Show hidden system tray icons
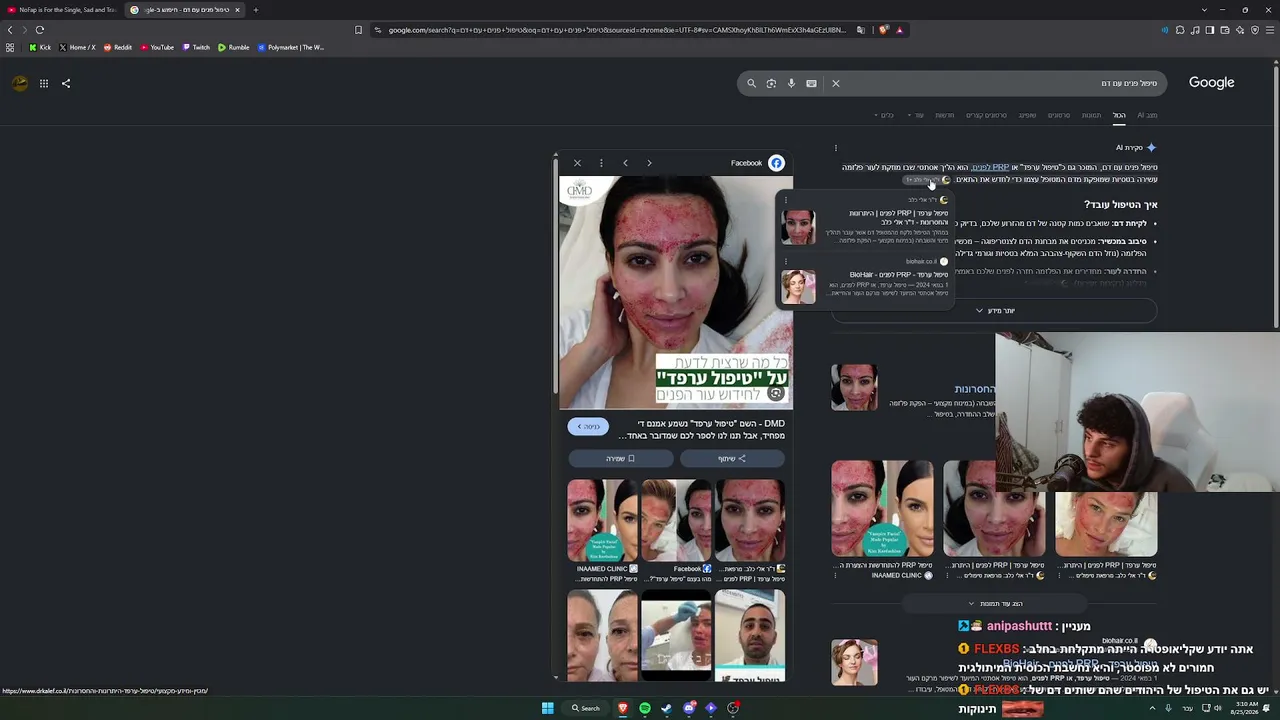The height and width of the screenshot is (720, 1280). pos(1152,708)
